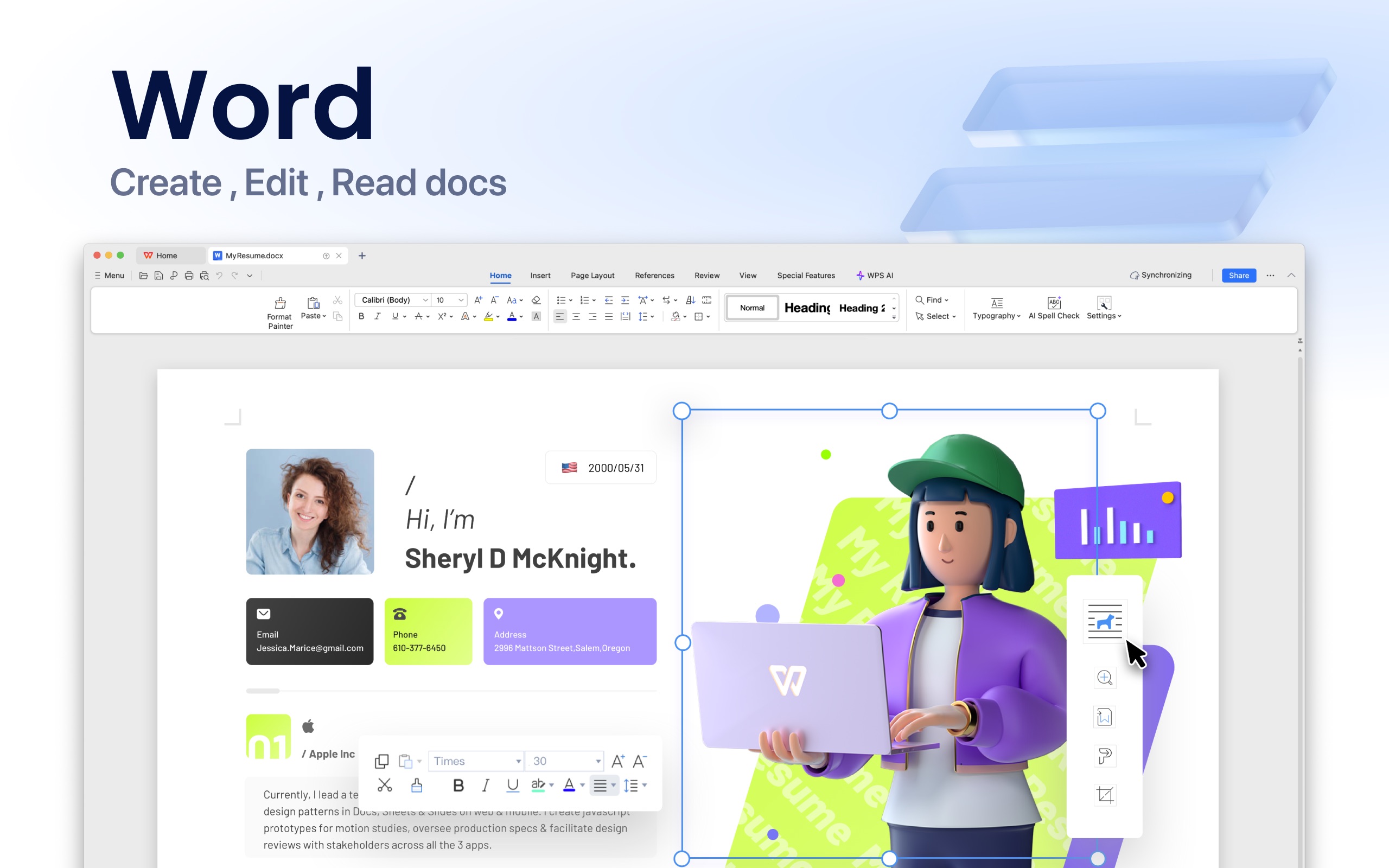Click the Print icon in quick toolbar
The width and height of the screenshot is (1389, 868).
coord(189,276)
